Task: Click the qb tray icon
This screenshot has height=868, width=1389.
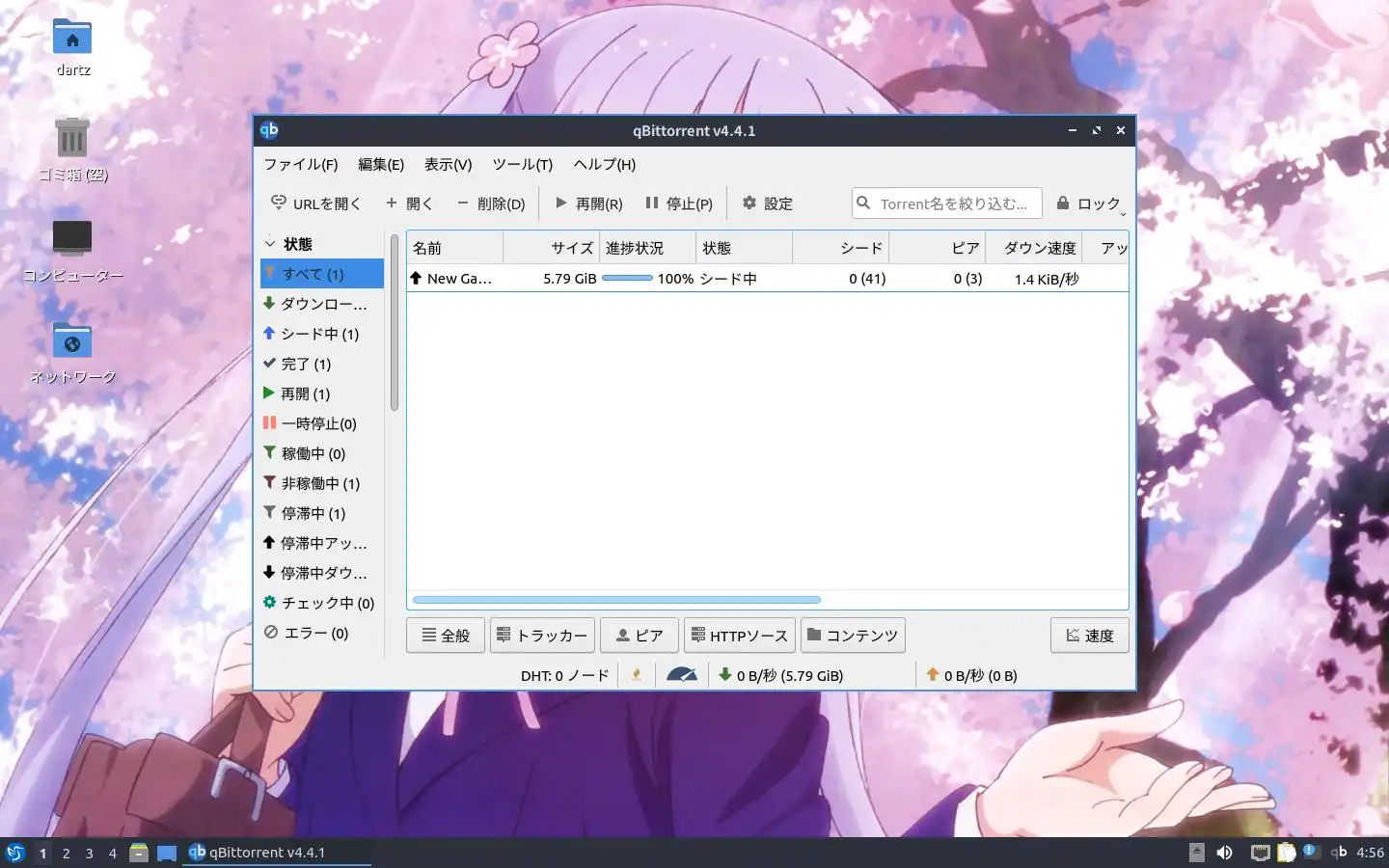Action: (x=1339, y=852)
